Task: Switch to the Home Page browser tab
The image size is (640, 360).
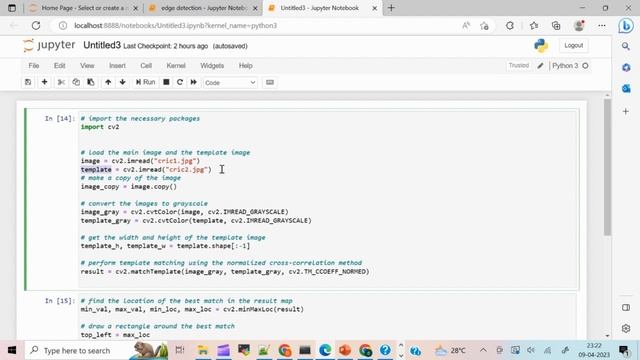Action: tap(84, 8)
